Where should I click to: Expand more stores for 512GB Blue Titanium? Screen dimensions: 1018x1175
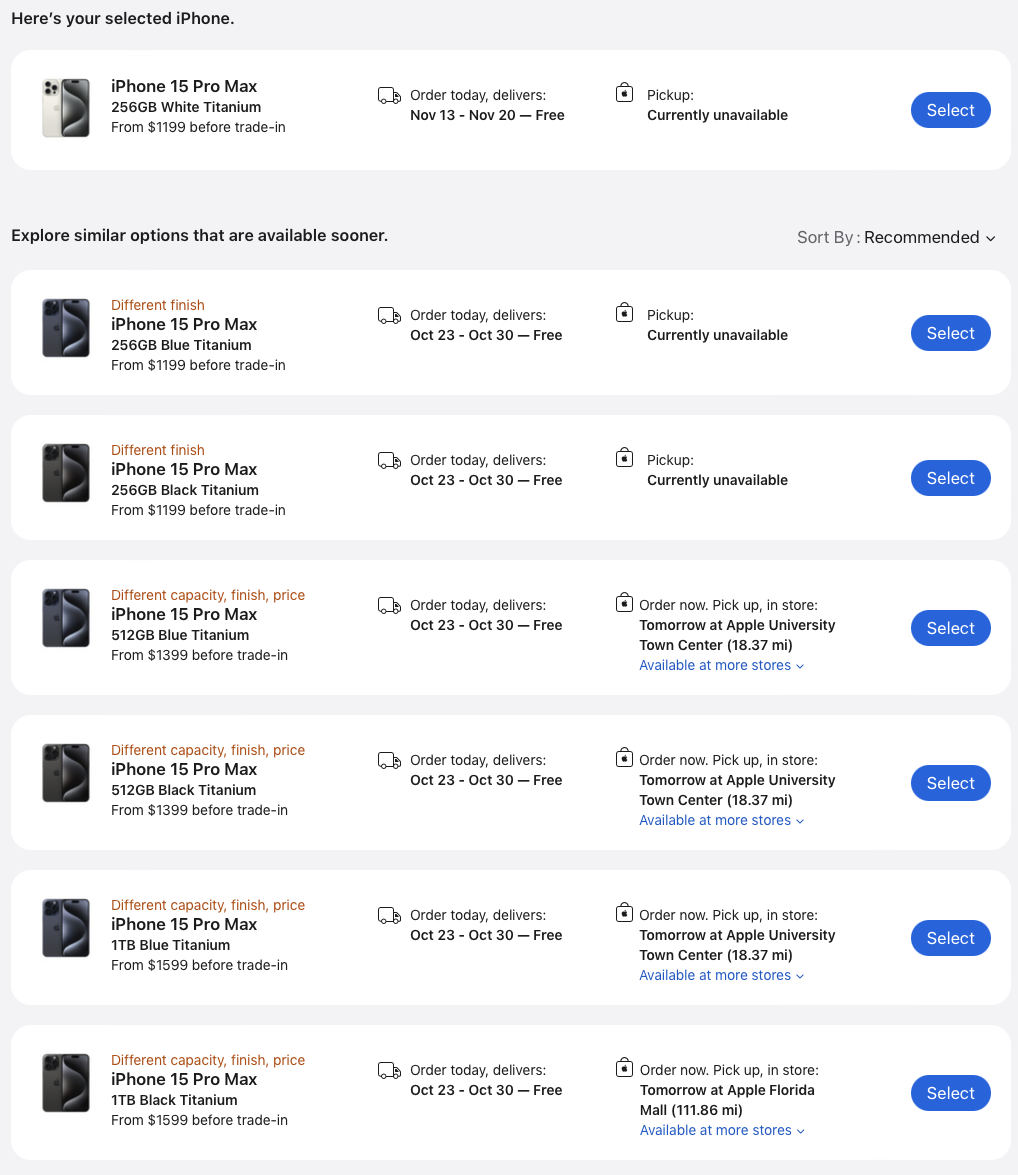tap(721, 665)
